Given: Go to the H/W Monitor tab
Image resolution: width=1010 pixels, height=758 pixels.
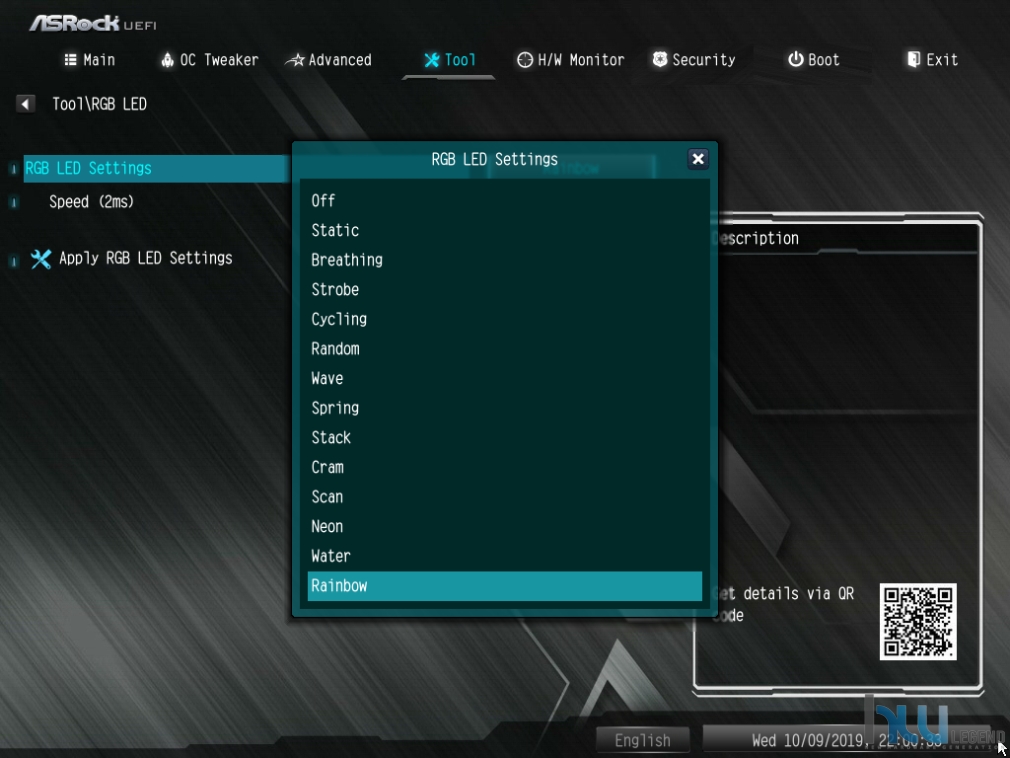Looking at the screenshot, I should coord(571,60).
